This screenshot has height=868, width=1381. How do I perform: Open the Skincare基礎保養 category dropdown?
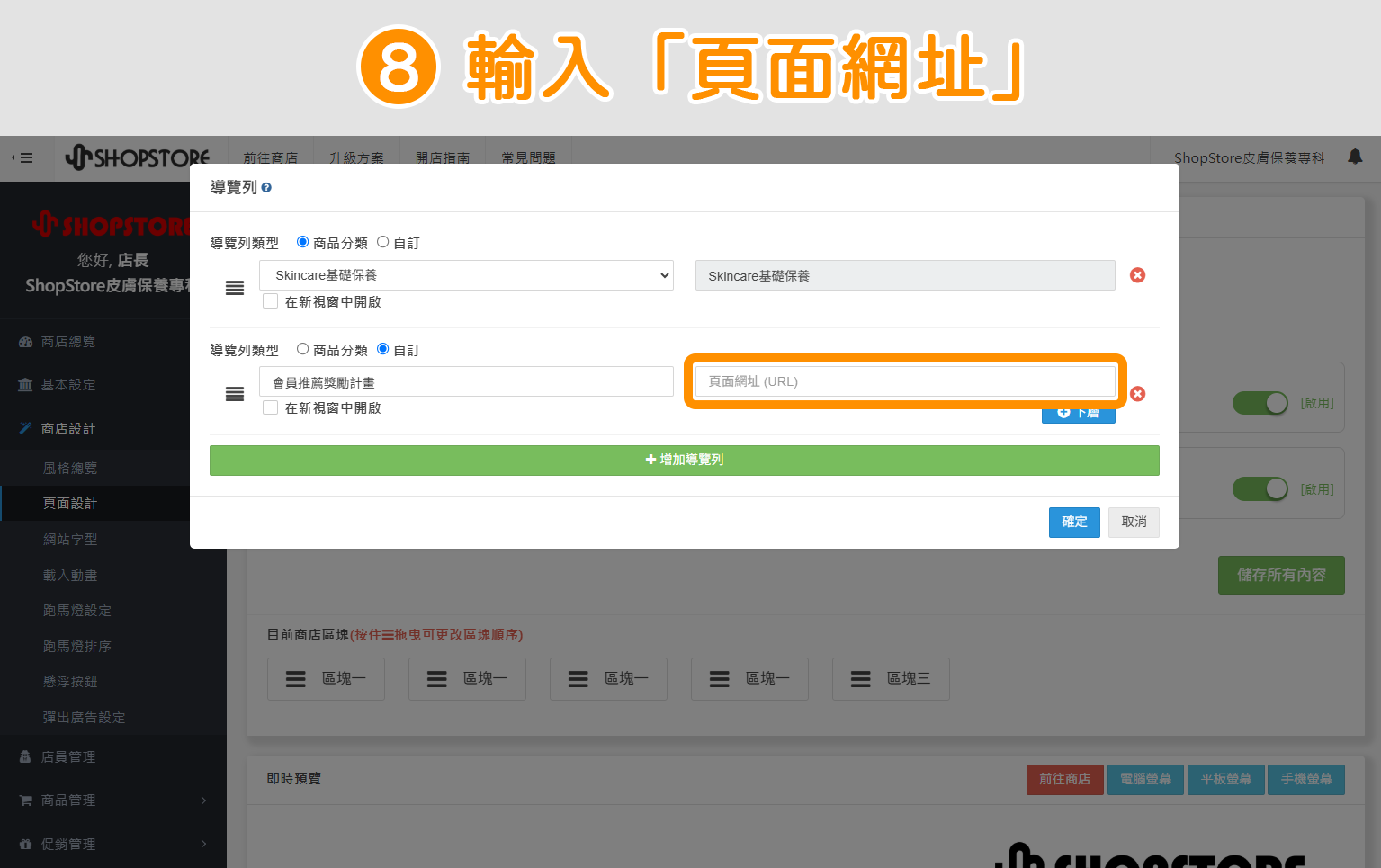pos(466,275)
